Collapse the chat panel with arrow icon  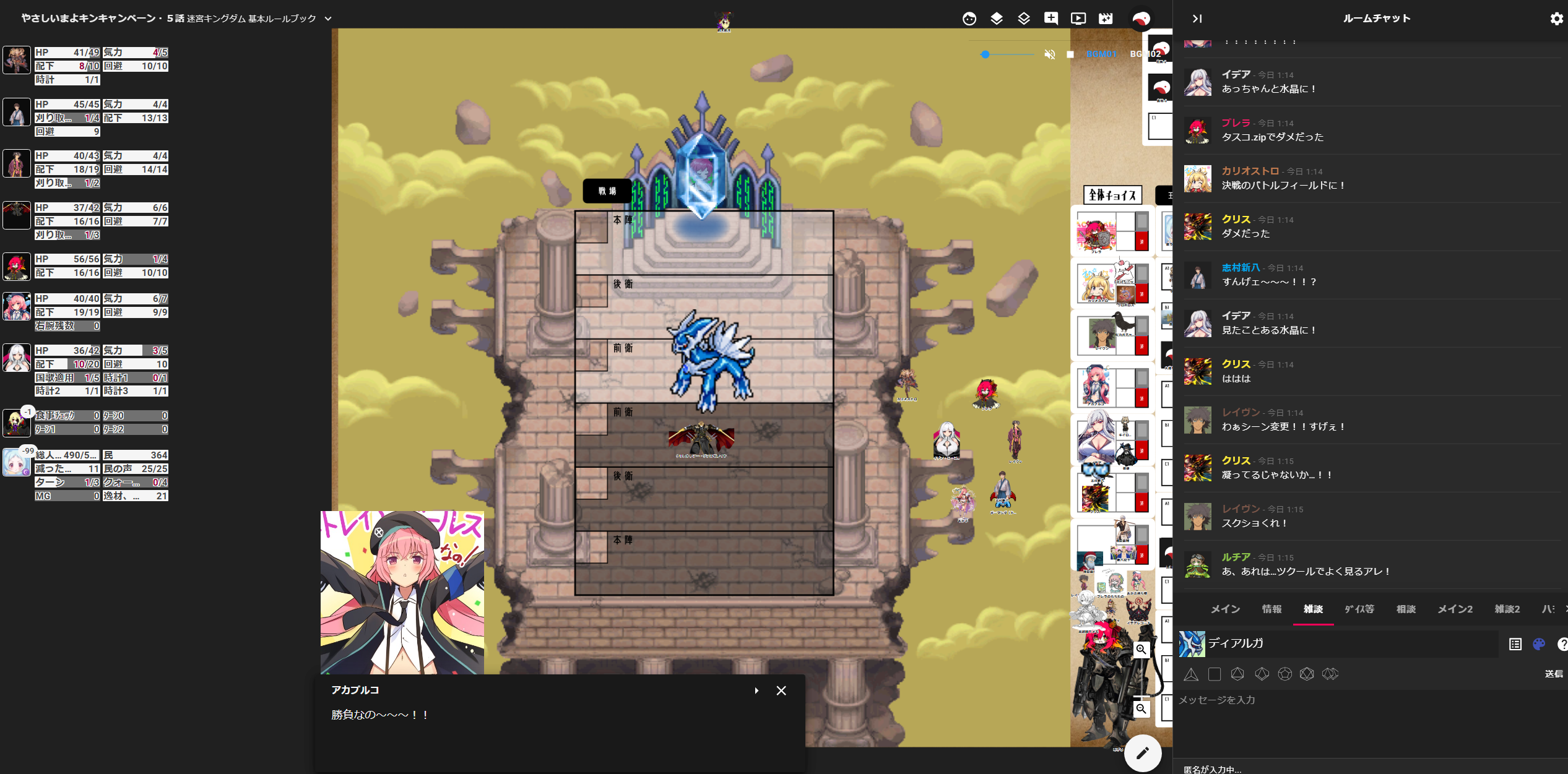point(1197,19)
